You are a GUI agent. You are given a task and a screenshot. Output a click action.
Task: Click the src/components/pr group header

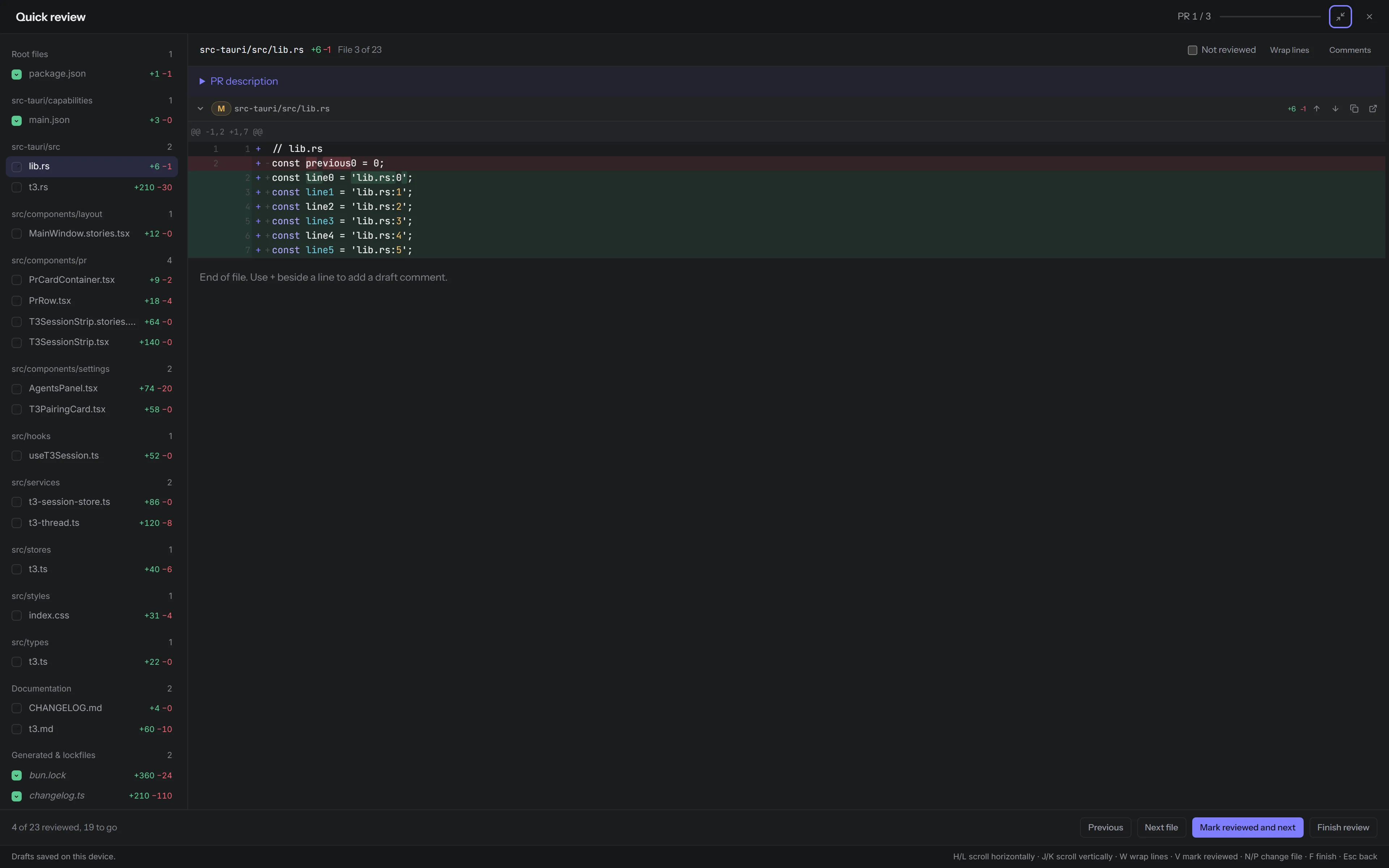pos(92,261)
